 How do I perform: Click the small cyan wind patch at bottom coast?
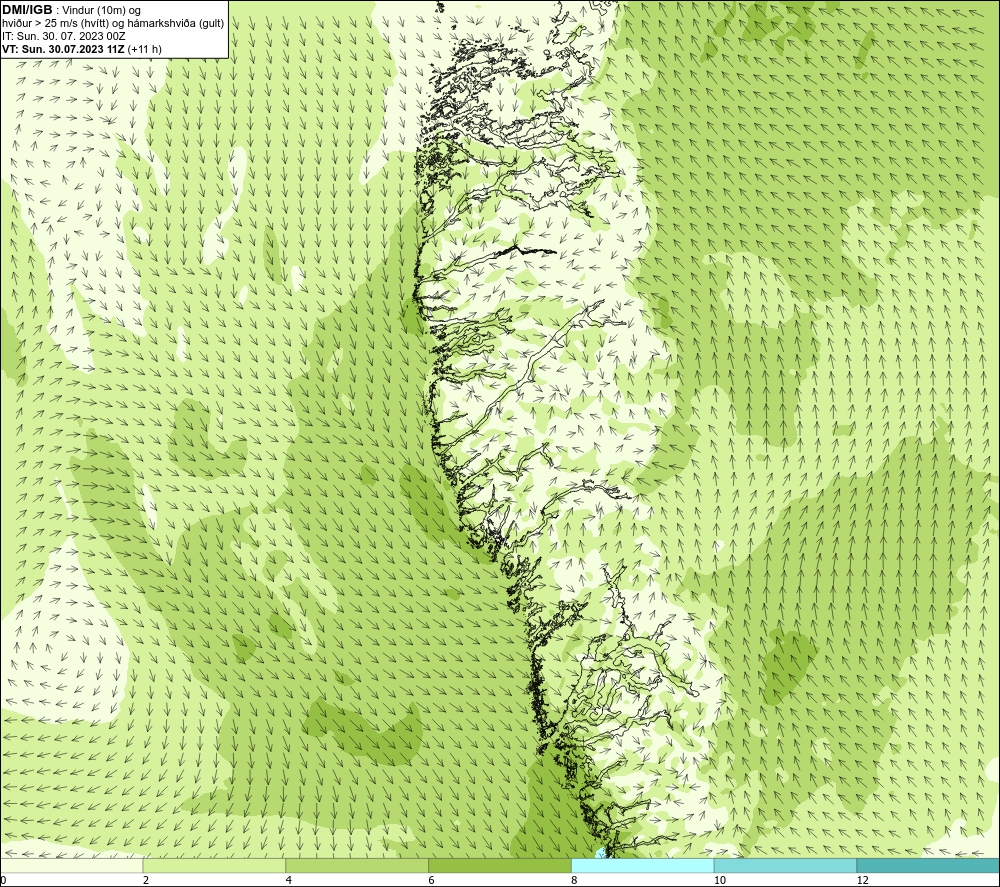click(x=600, y=853)
